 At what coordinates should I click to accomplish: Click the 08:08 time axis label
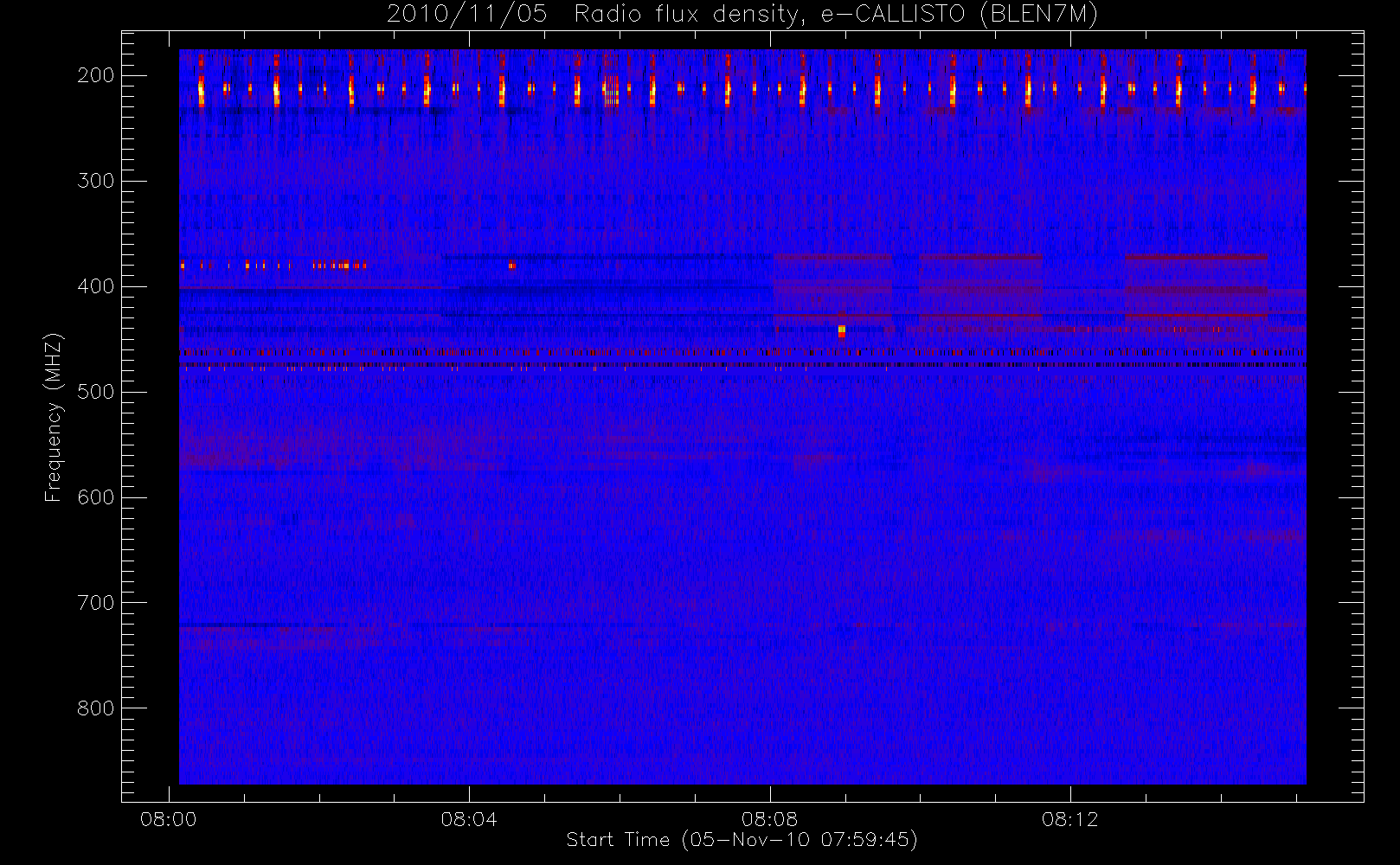pos(769,819)
